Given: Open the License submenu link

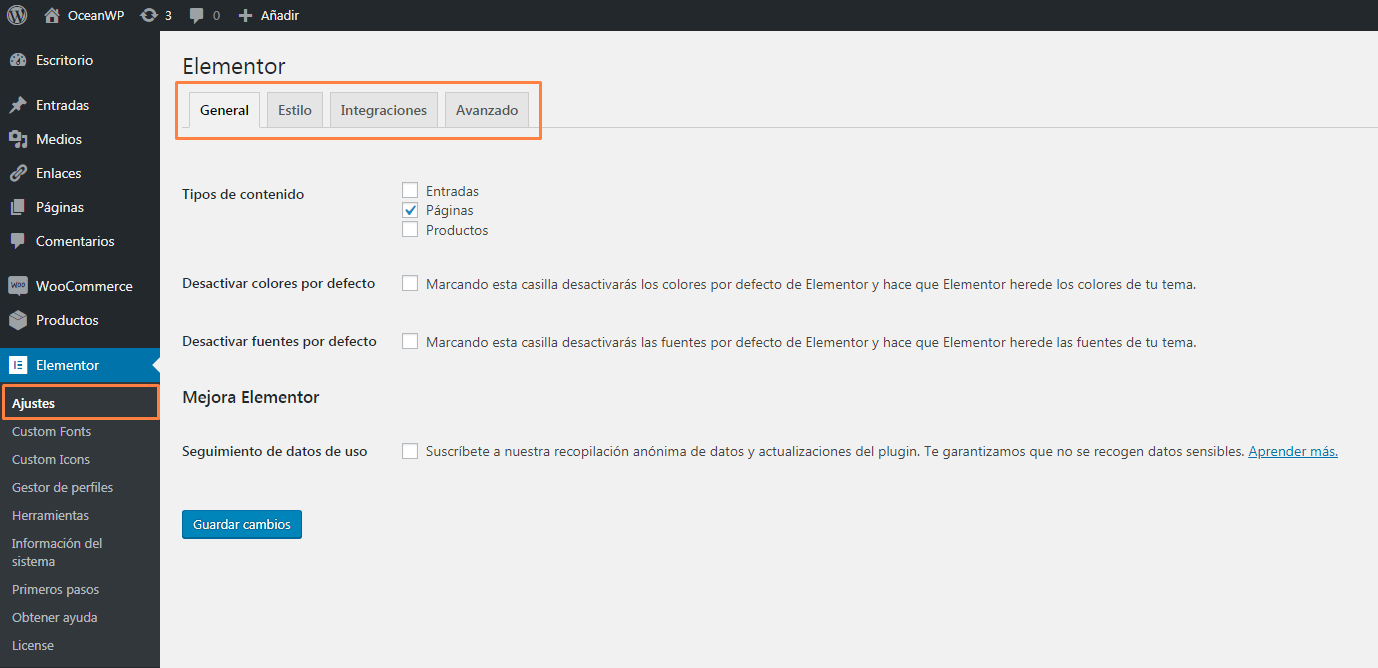Looking at the screenshot, I should [x=33, y=645].
